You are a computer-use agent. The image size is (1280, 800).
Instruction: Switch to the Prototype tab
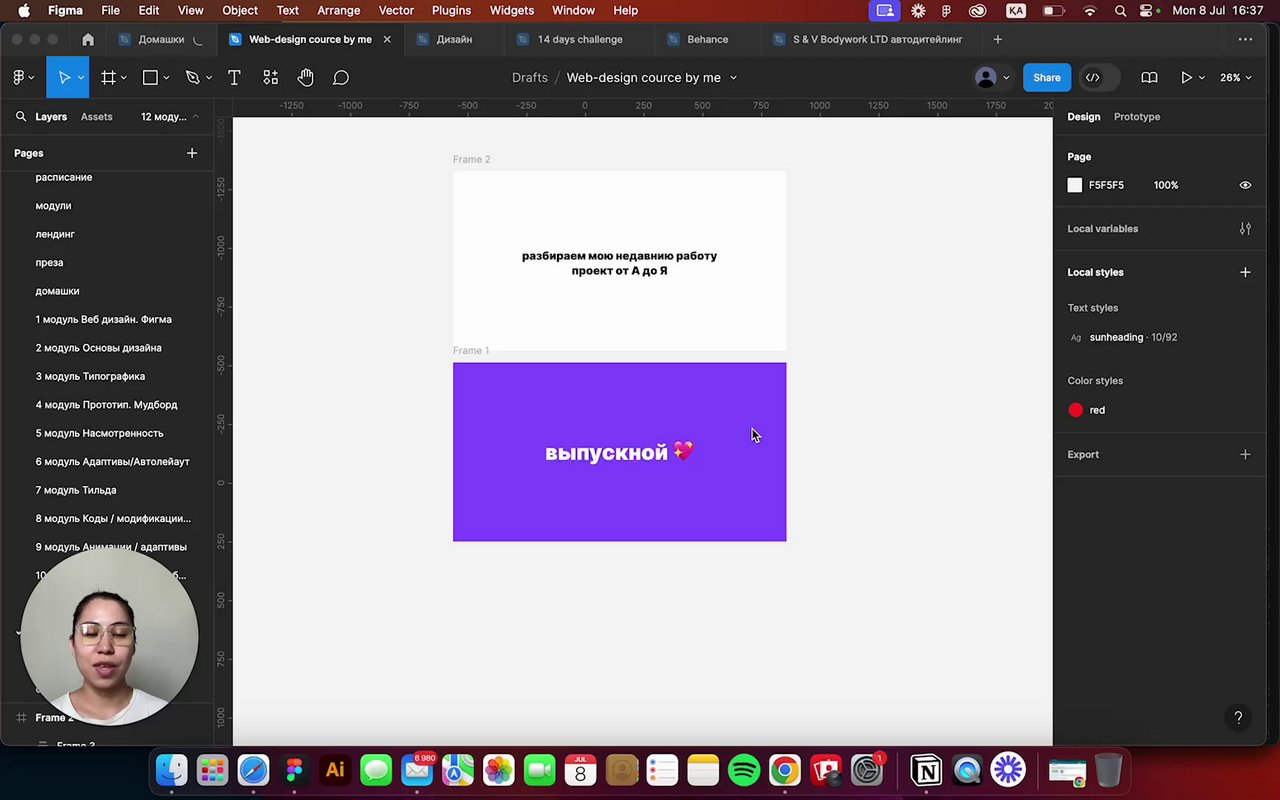point(1137,116)
